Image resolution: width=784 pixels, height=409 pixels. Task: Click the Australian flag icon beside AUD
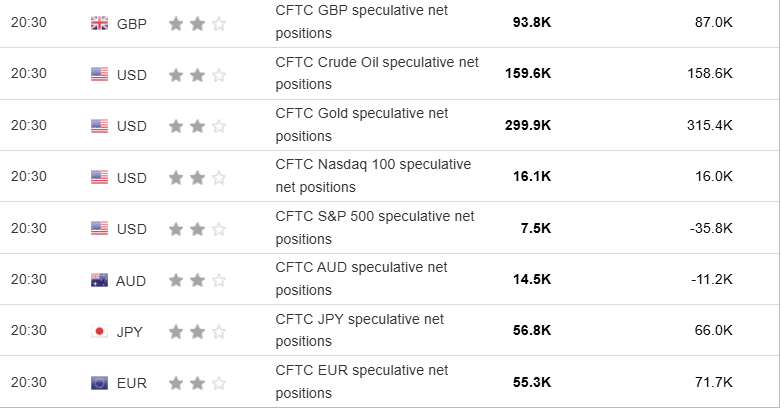99,280
